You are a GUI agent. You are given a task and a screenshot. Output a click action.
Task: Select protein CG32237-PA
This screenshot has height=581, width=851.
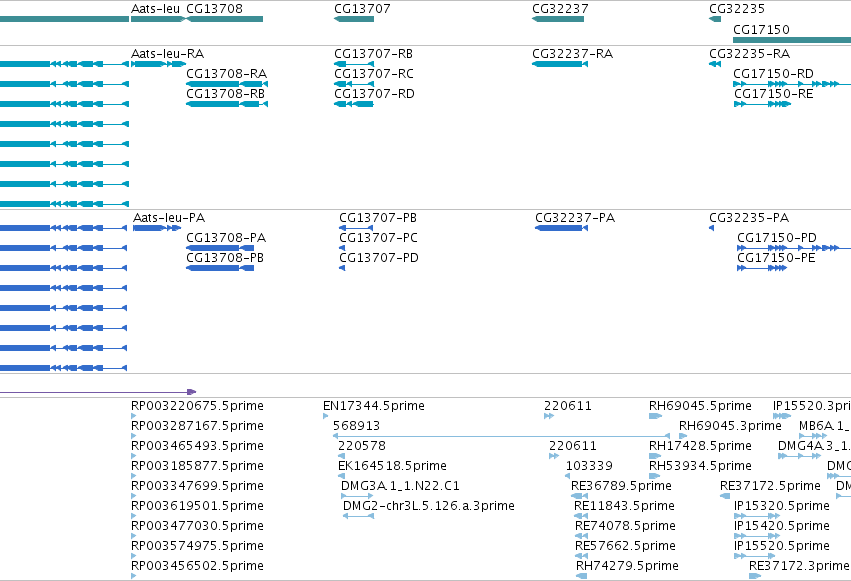pos(575,218)
